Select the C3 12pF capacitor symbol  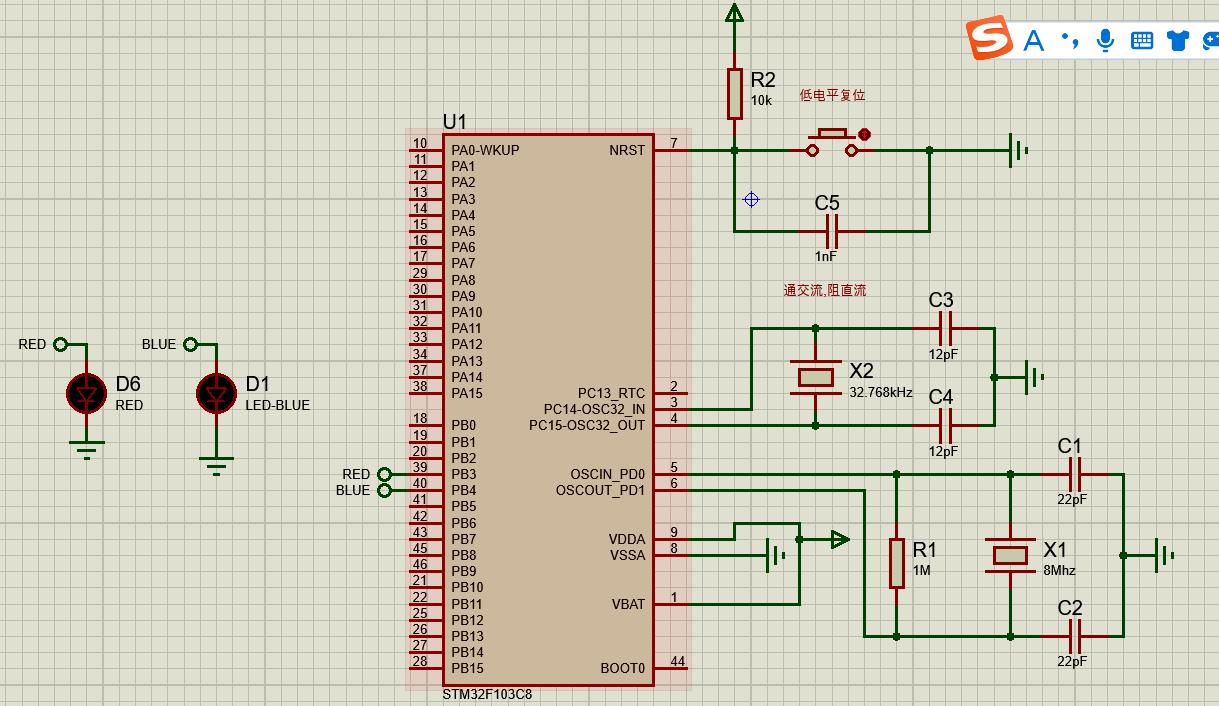click(945, 328)
